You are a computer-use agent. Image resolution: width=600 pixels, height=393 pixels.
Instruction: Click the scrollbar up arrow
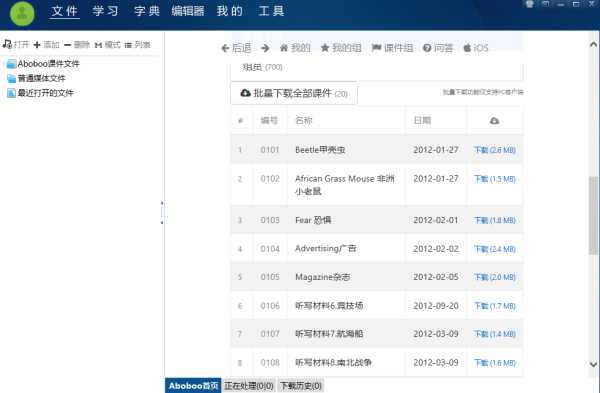pyautogui.click(x=593, y=44)
